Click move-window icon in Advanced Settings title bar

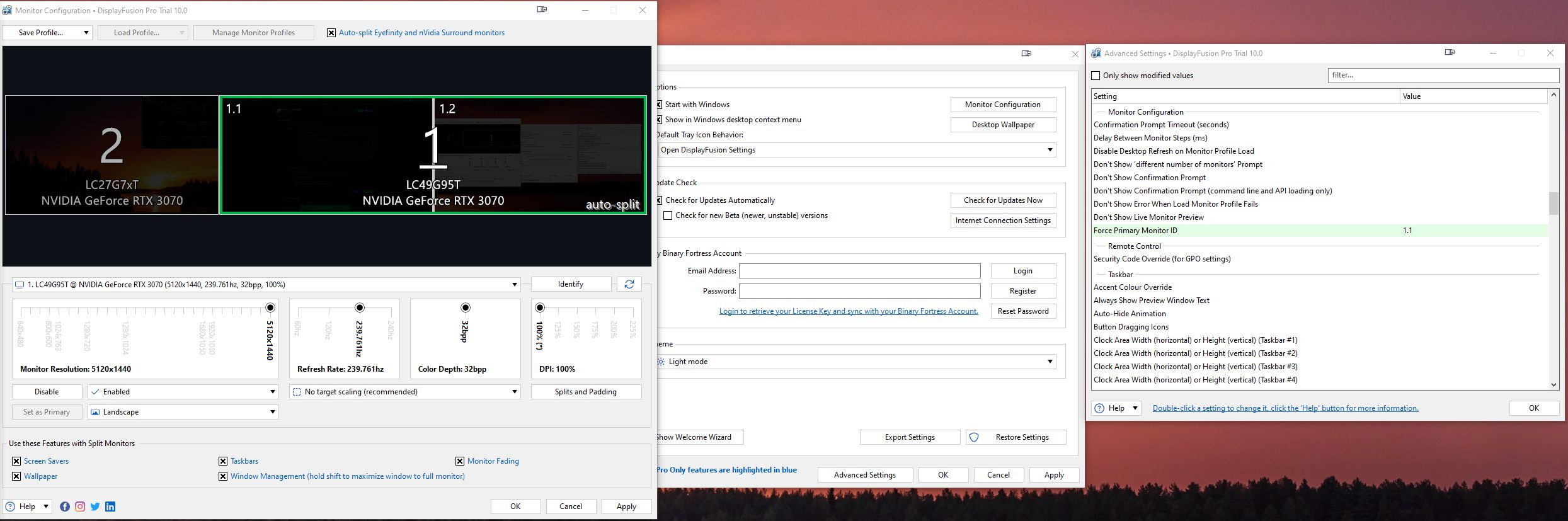[x=1450, y=53]
